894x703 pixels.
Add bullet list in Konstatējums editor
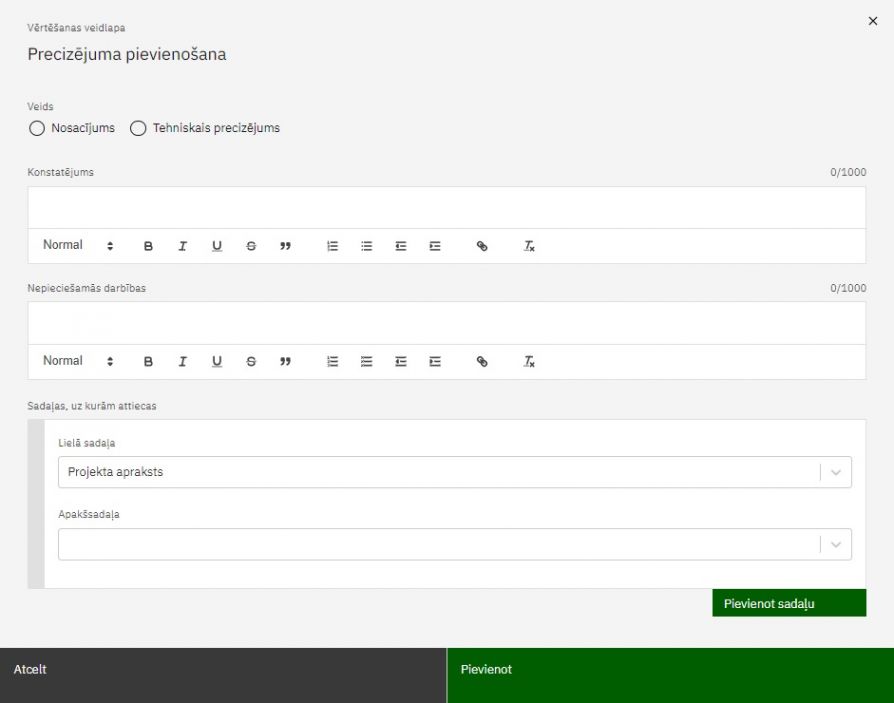(x=366, y=246)
